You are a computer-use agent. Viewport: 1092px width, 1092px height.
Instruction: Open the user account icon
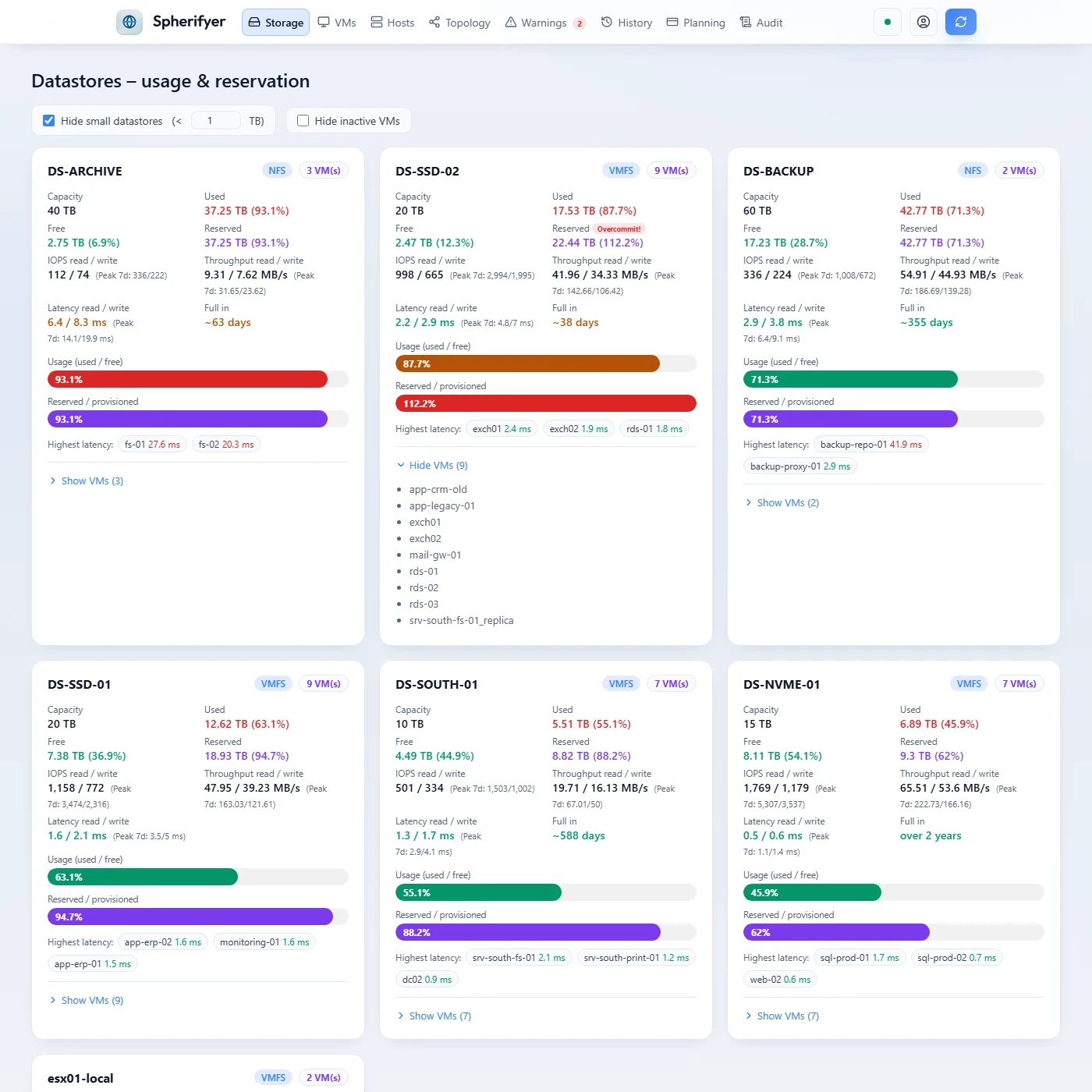924,22
